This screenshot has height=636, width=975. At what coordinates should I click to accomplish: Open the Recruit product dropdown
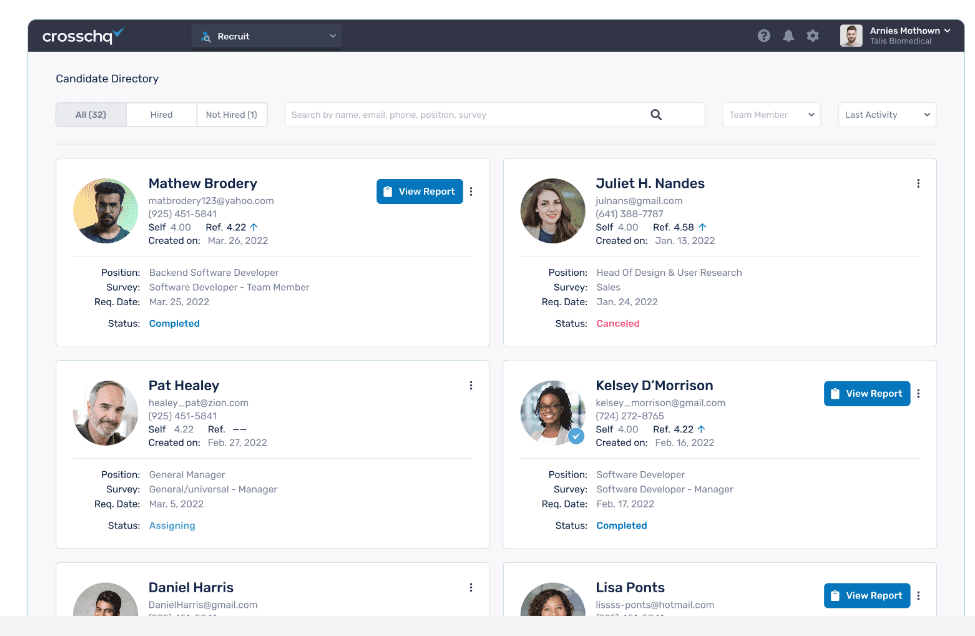tap(267, 37)
